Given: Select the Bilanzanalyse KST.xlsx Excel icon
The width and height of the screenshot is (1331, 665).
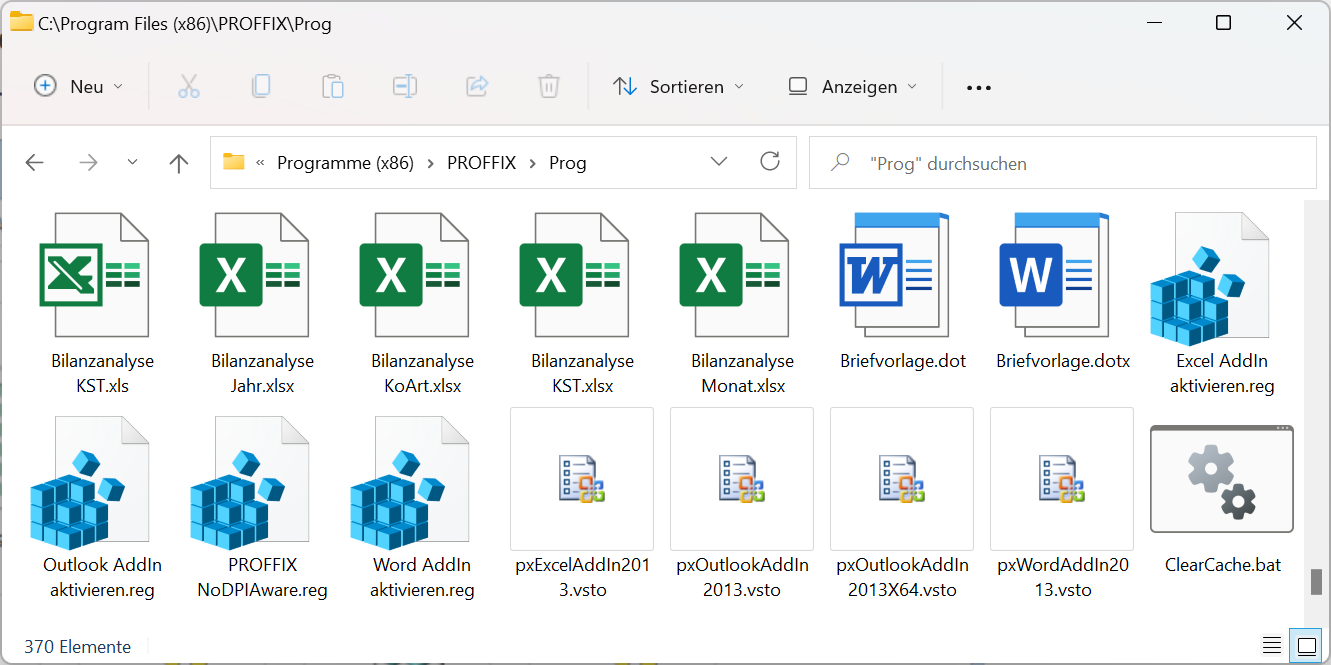Looking at the screenshot, I should coord(574,274).
